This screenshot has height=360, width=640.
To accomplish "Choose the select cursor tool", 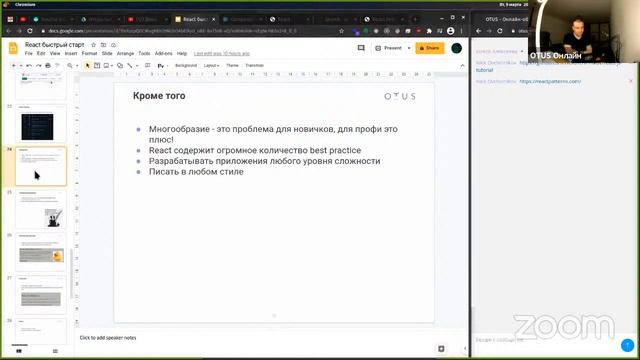I will pos(87,65).
